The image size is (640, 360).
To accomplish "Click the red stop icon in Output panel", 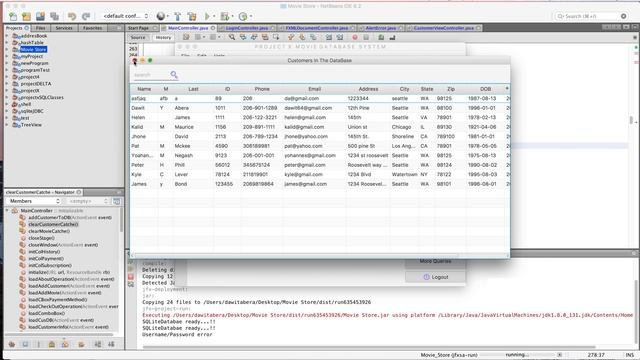I will coord(131,276).
